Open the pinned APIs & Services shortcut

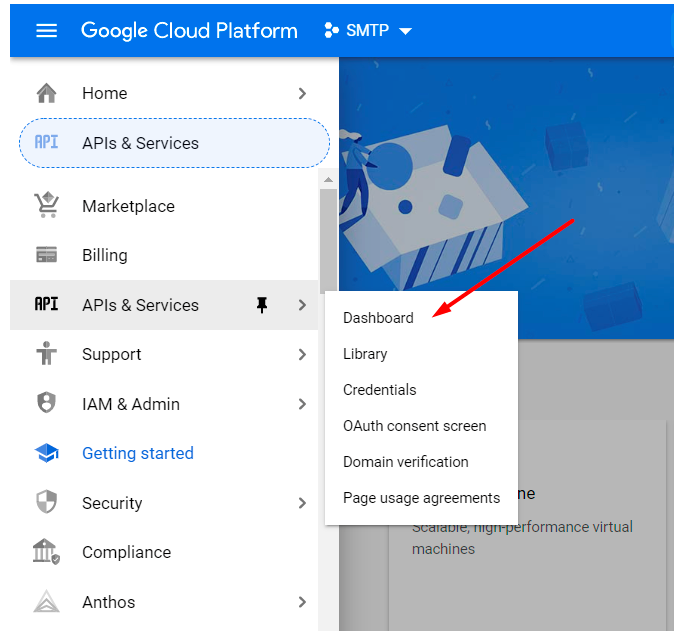pos(174,143)
